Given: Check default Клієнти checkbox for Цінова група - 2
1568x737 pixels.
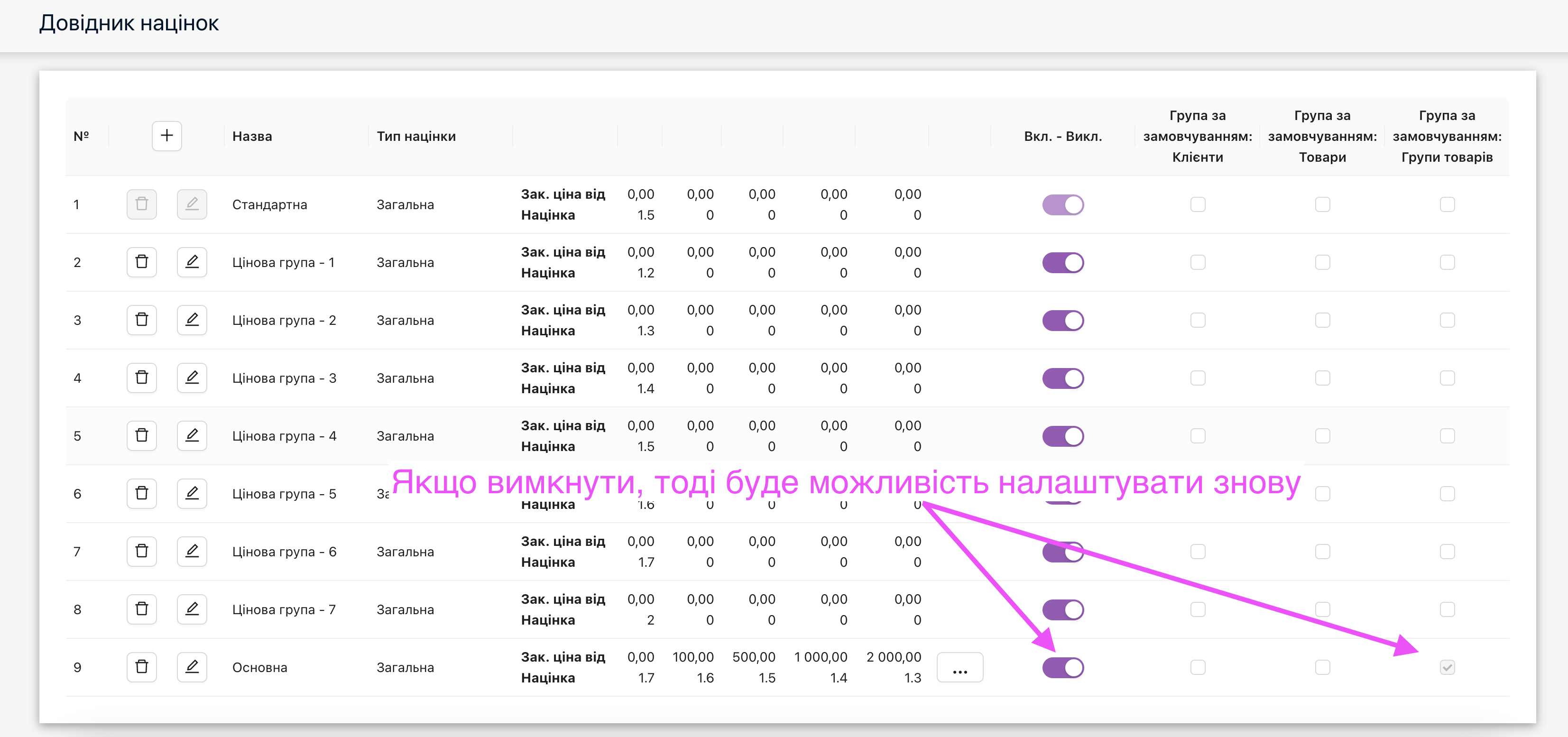Looking at the screenshot, I should pos(1197,320).
